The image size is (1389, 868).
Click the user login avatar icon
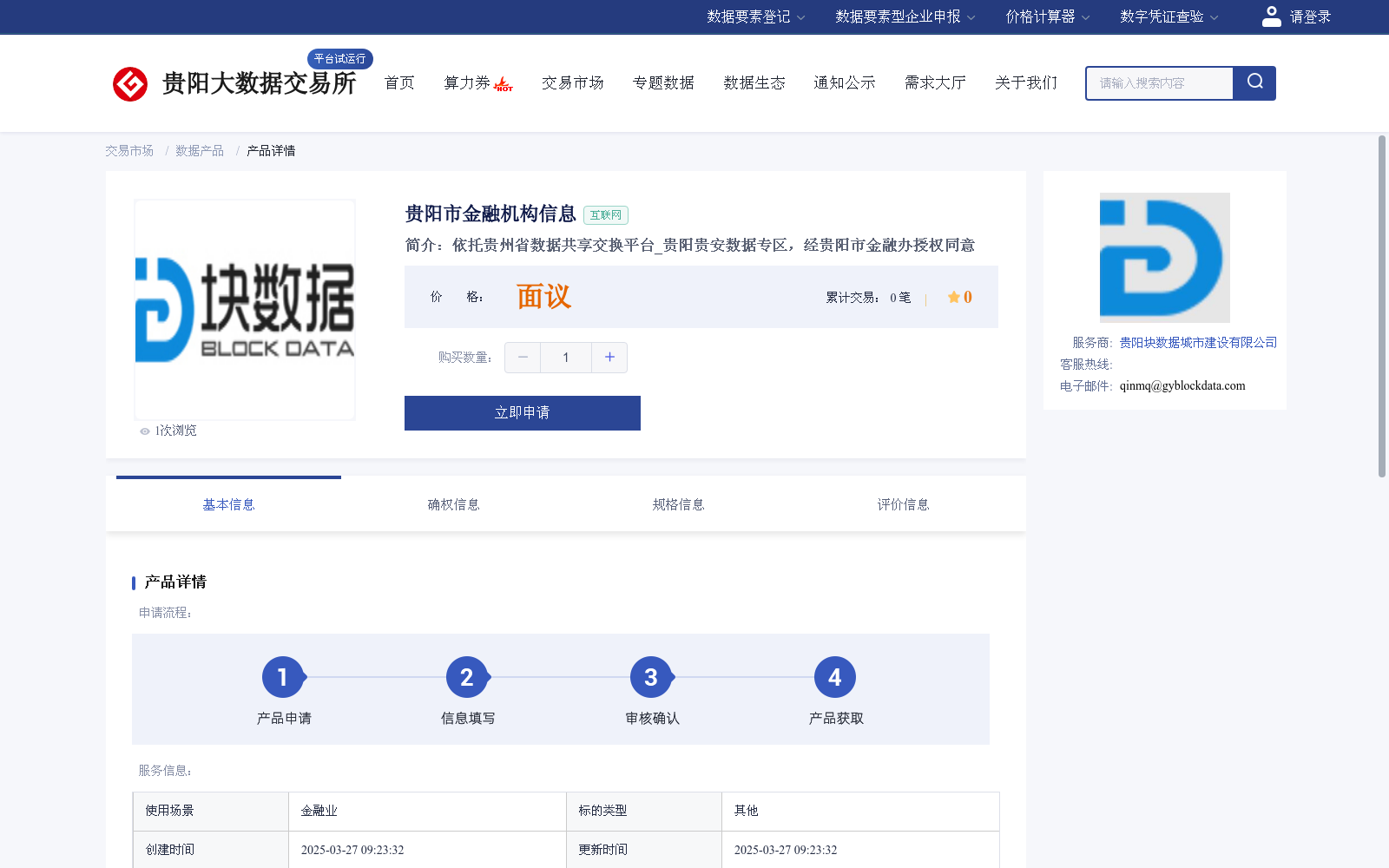tap(1272, 16)
